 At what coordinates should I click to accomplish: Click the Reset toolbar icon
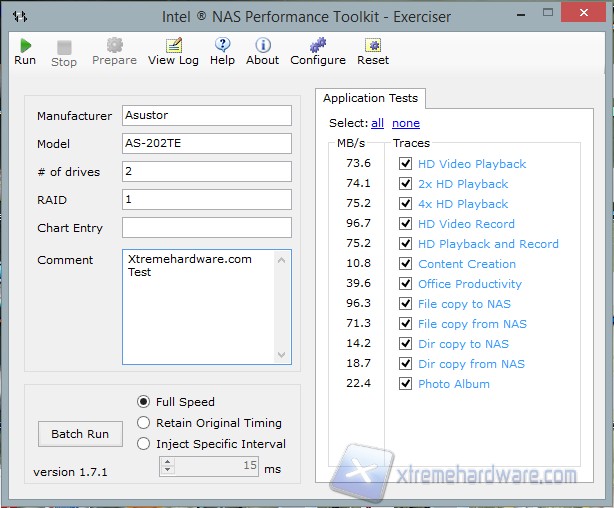[373, 46]
